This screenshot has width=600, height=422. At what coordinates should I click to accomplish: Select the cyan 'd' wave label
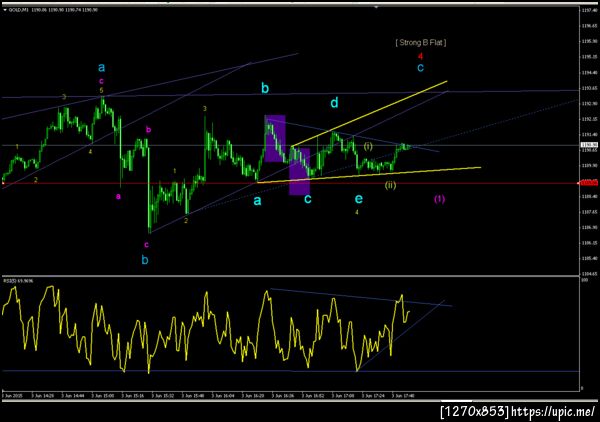pos(334,103)
